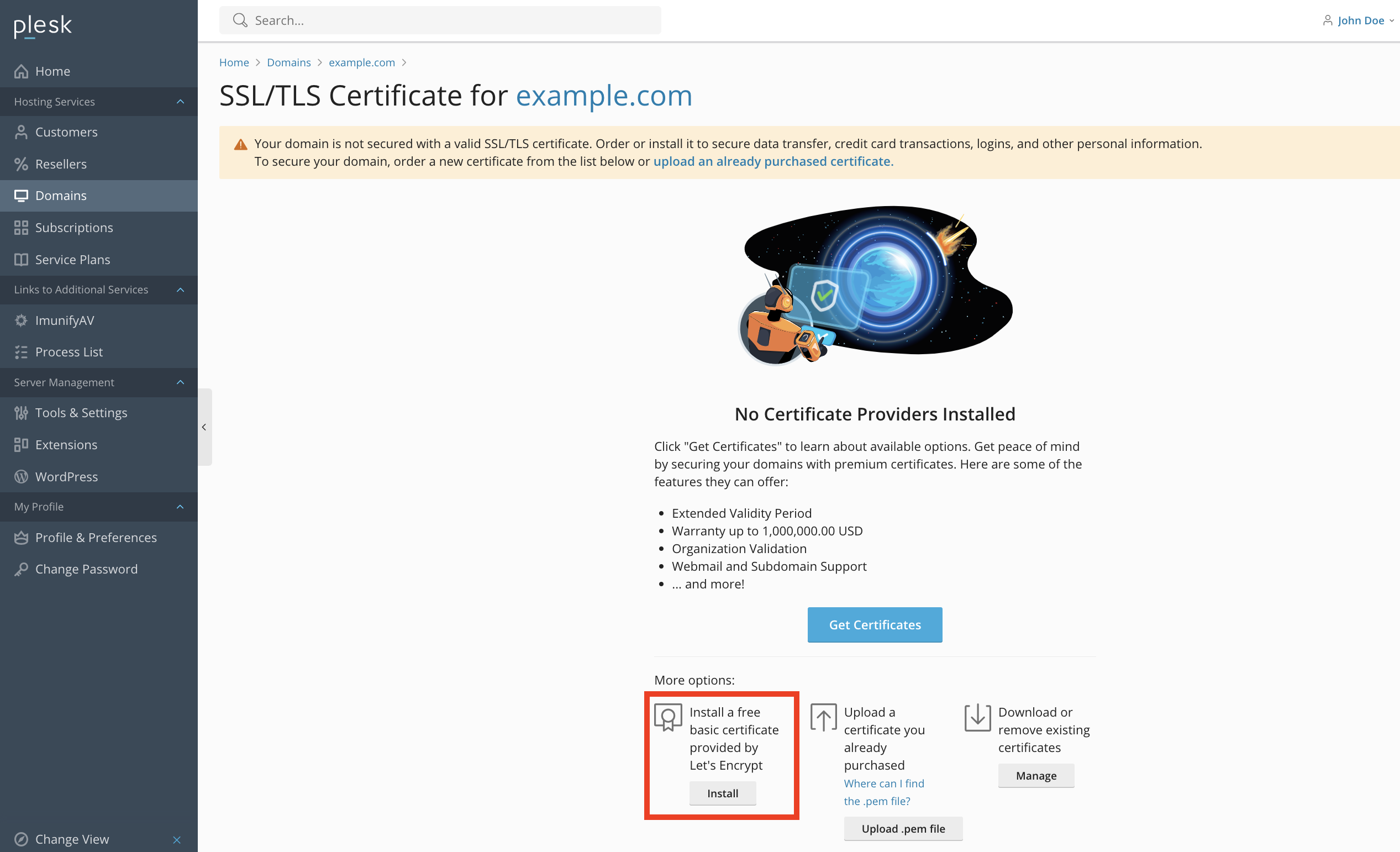Click the ImunifyAV icon in sidebar

click(x=21, y=320)
